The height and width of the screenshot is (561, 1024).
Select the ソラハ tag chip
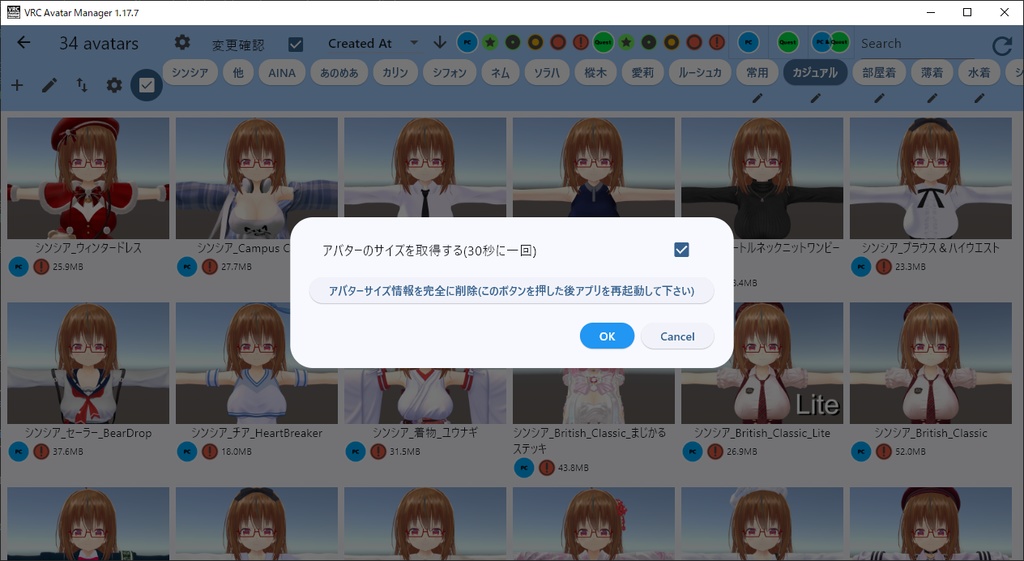[x=547, y=72]
